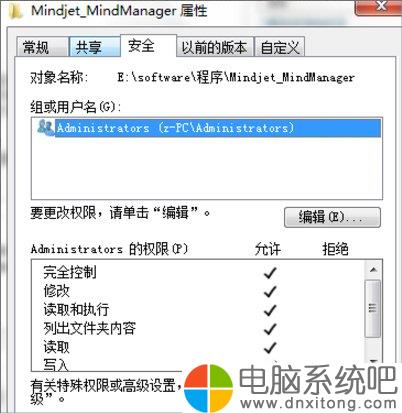
Task: Click empty area in group list box
Action: pyautogui.click(x=207, y=168)
